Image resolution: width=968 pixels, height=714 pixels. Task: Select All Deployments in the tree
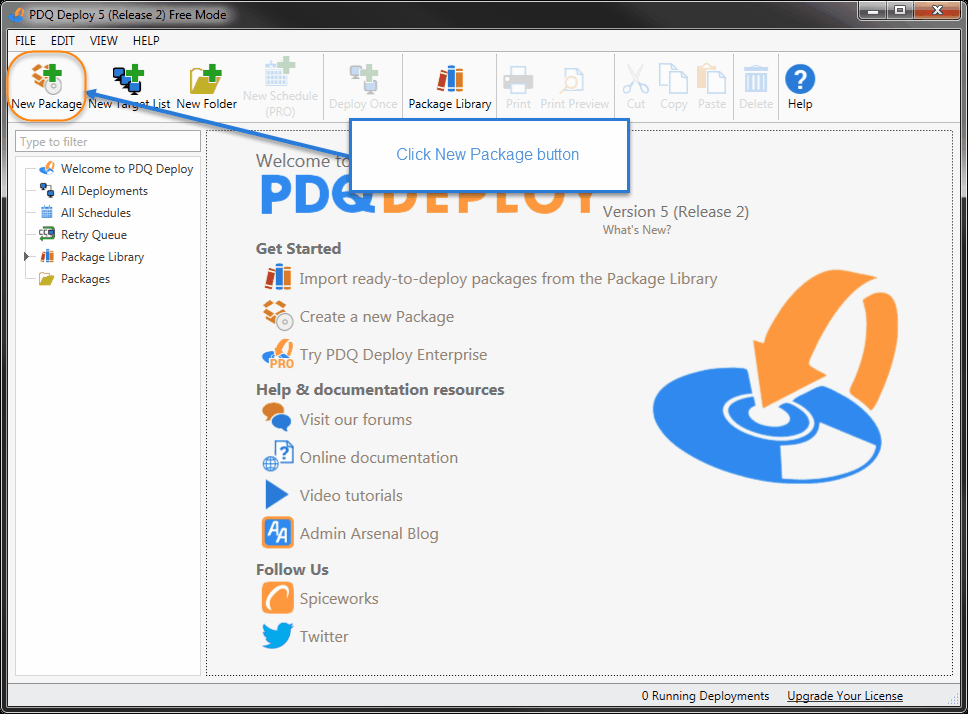tap(94, 191)
